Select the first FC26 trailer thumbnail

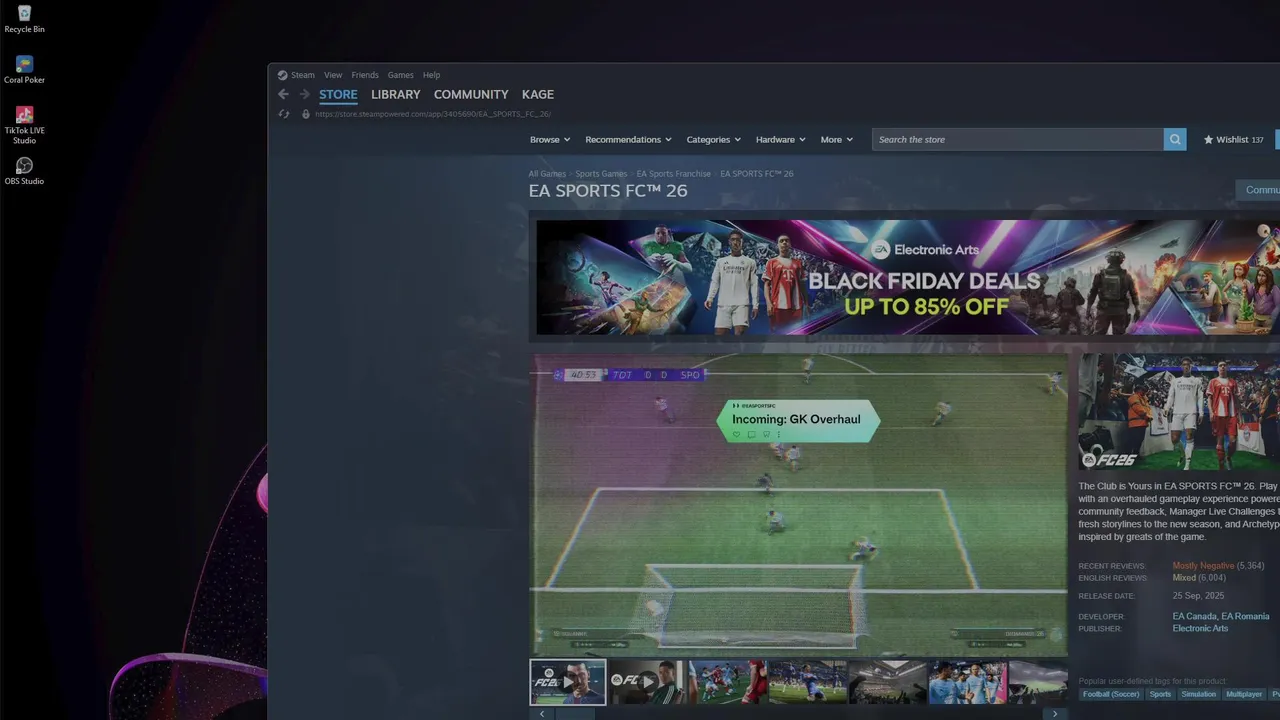[567, 682]
